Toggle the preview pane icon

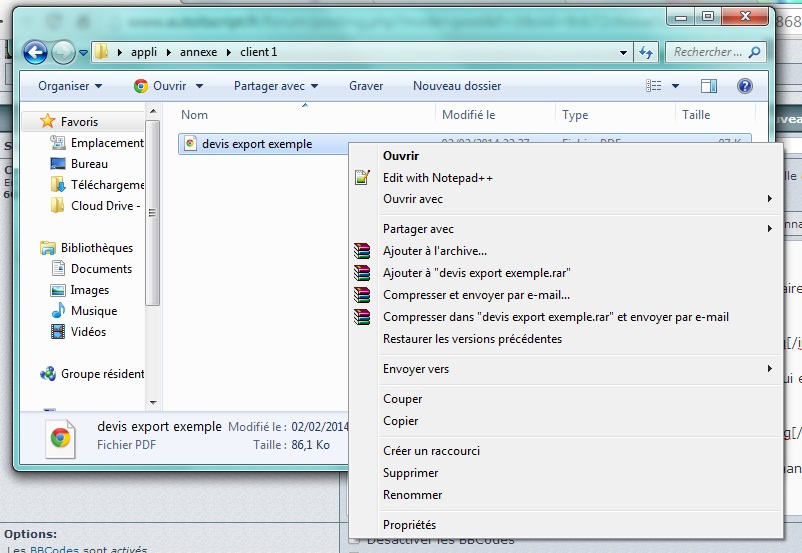click(709, 86)
